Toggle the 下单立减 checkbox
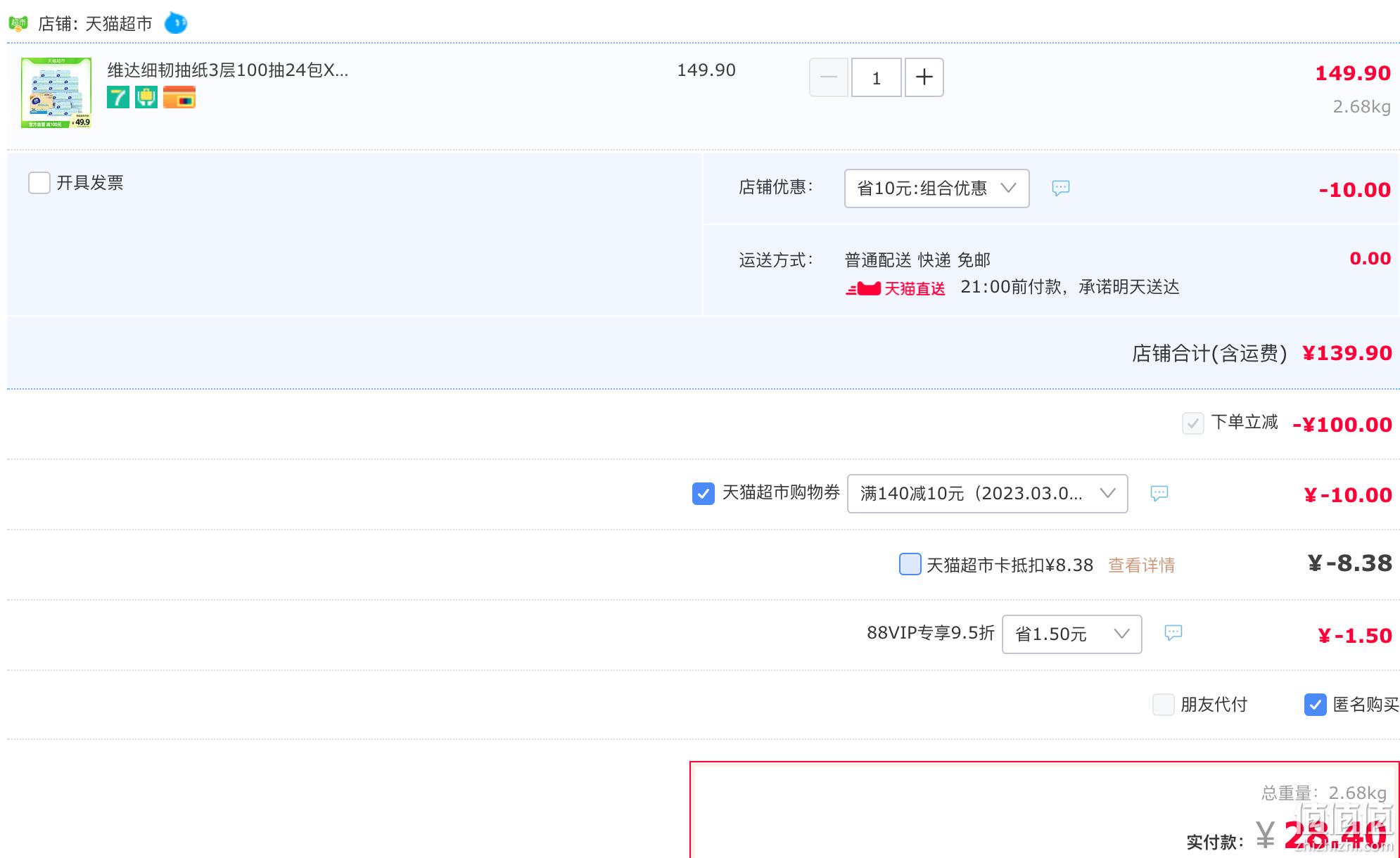 pos(1193,423)
